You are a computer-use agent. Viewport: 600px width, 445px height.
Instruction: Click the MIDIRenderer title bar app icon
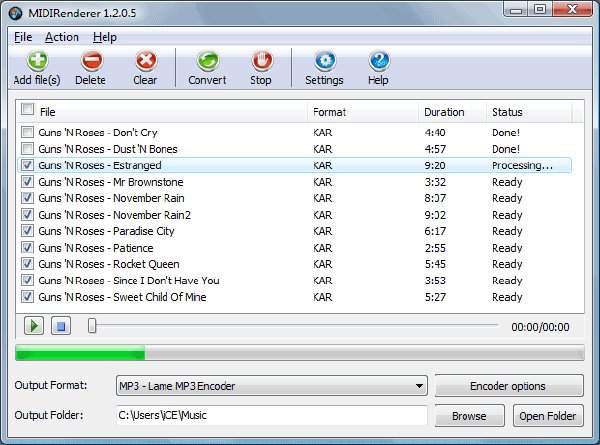click(x=16, y=13)
